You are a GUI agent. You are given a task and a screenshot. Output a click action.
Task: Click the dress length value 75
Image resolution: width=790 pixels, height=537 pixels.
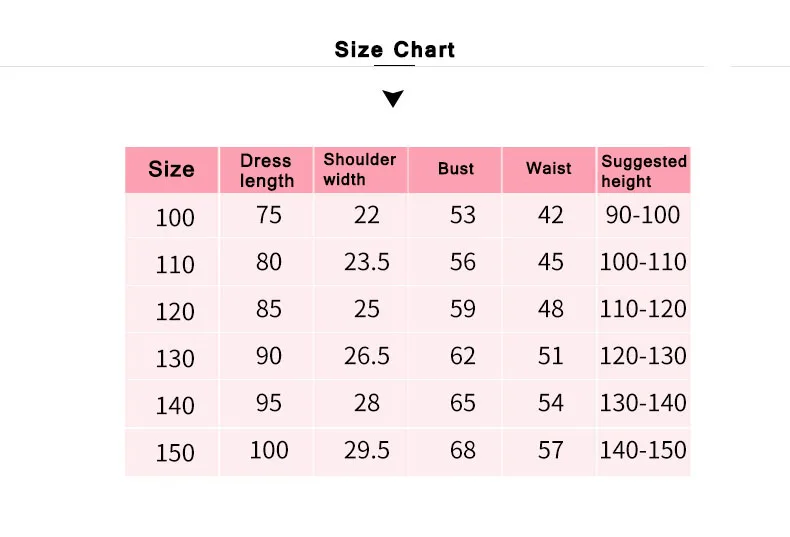point(269,215)
